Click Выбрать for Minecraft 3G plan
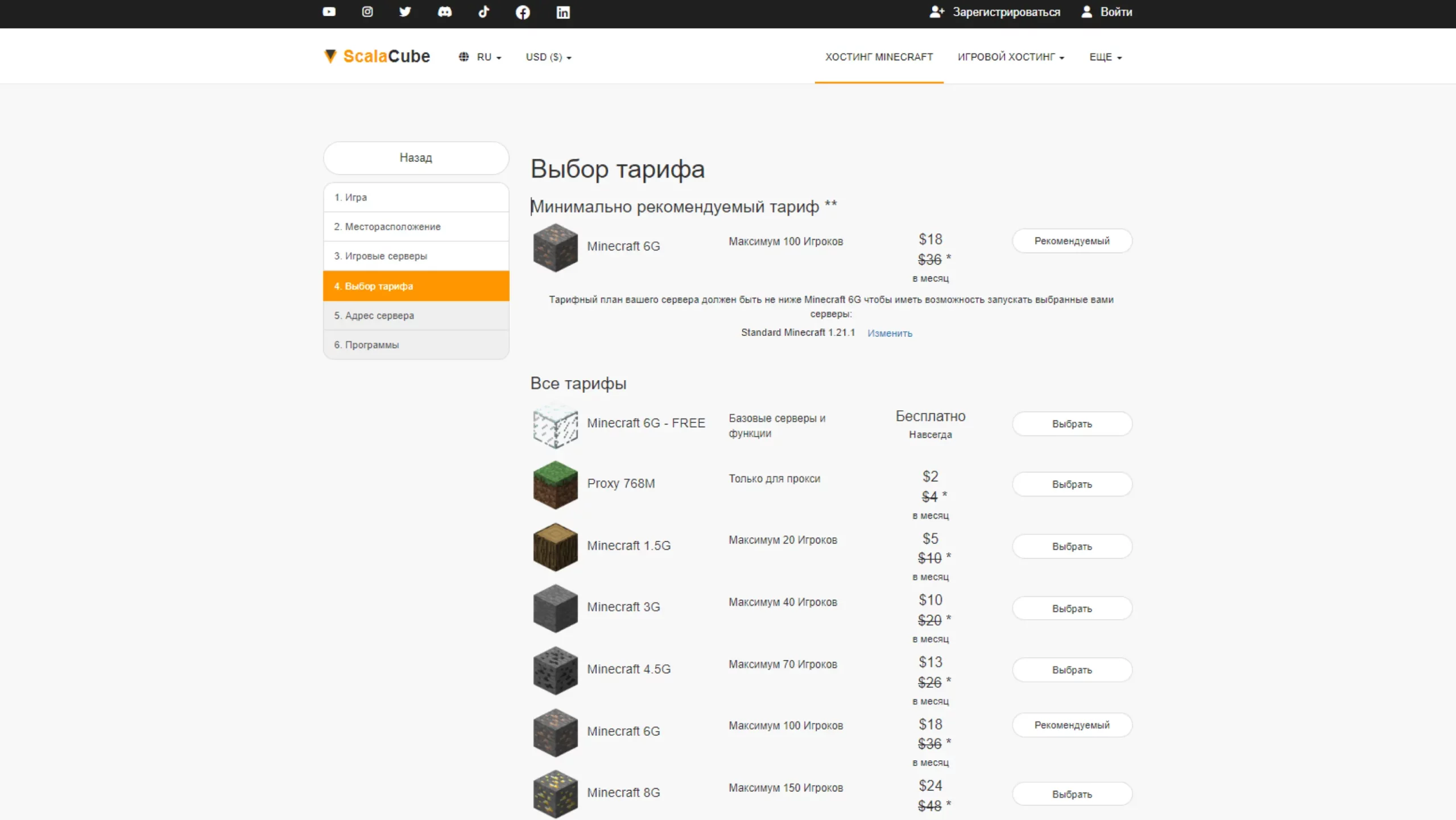1456x820 pixels. [x=1072, y=608]
